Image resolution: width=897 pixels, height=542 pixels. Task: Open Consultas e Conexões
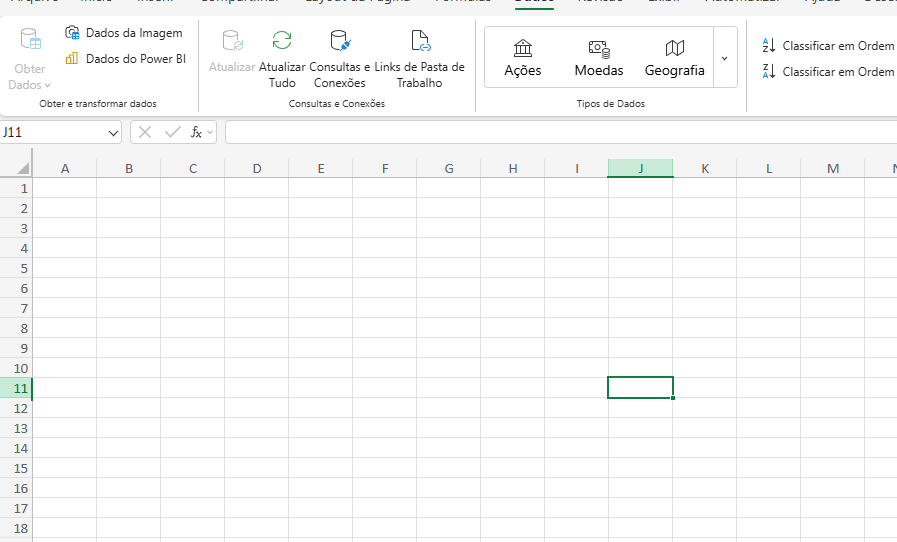(x=340, y=59)
